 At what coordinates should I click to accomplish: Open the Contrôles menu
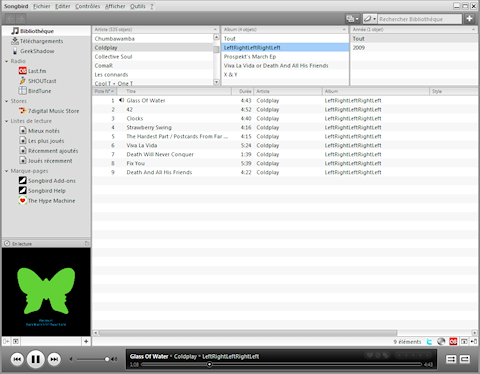pos(88,6)
